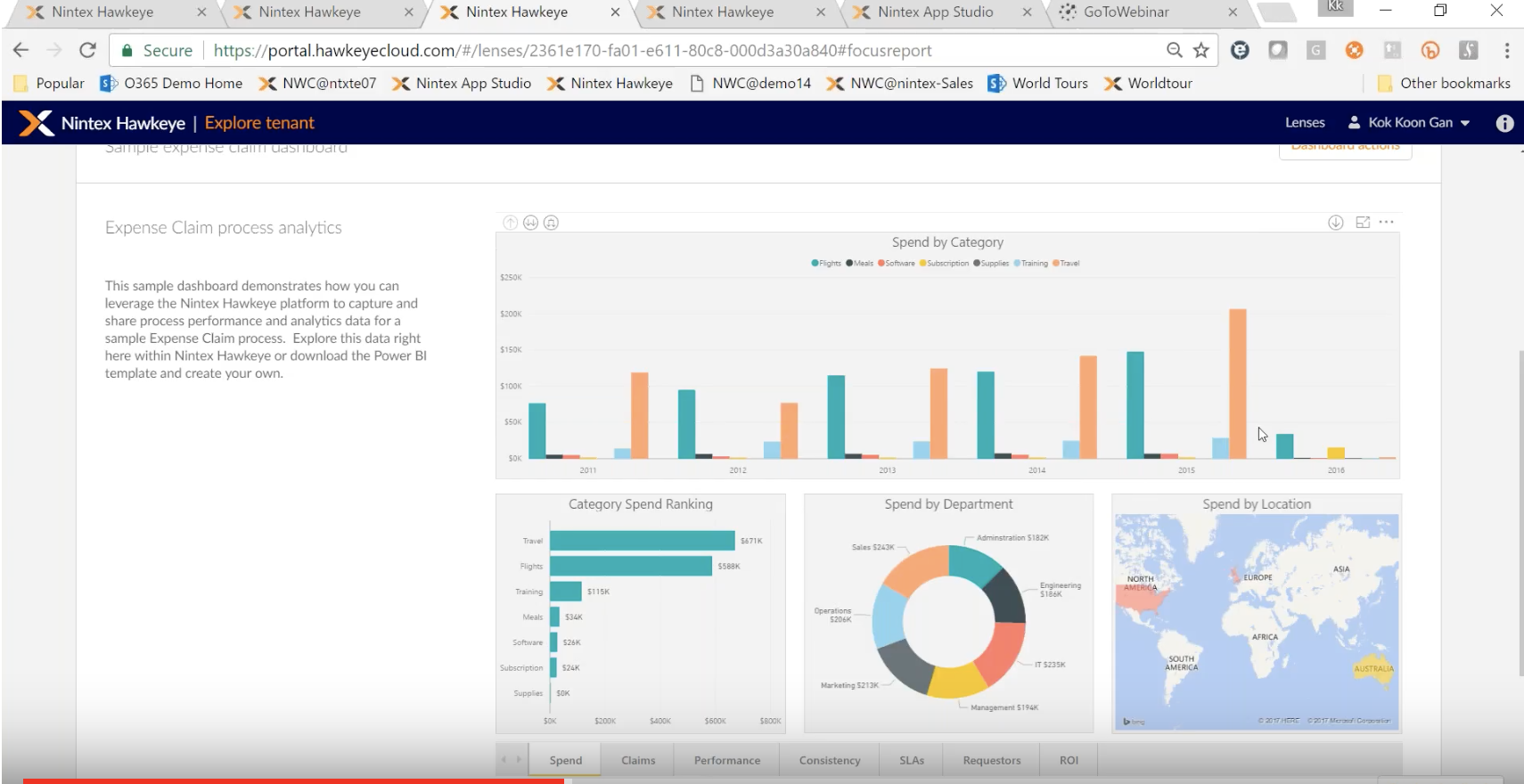
Task: Click next report page arrow
Action: pyautogui.click(x=518, y=759)
